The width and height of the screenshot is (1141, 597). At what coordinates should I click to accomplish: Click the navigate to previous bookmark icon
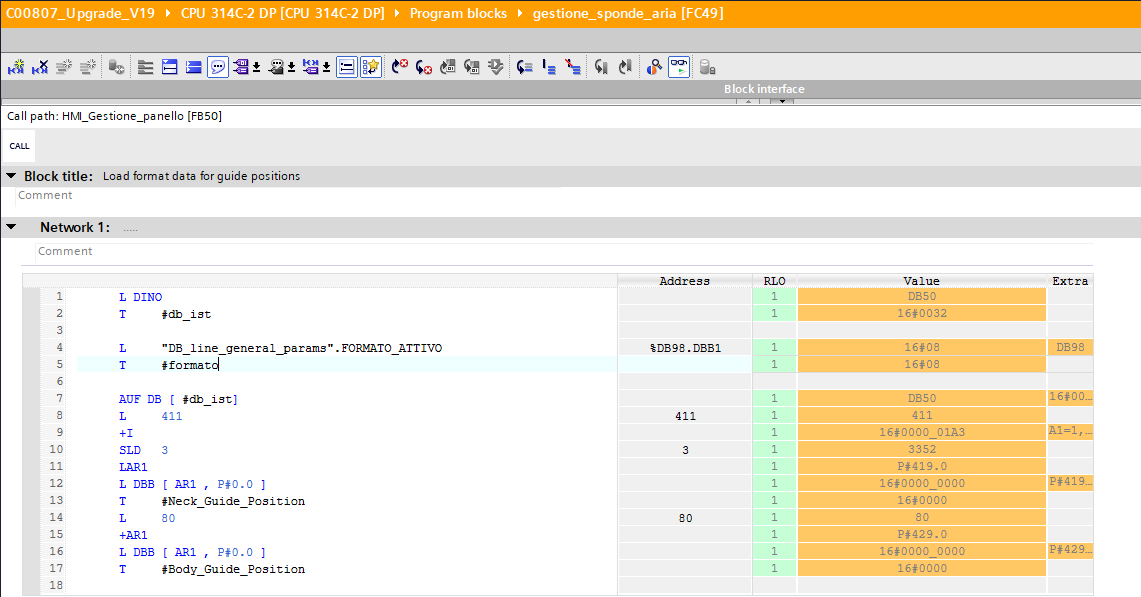click(x=601, y=67)
